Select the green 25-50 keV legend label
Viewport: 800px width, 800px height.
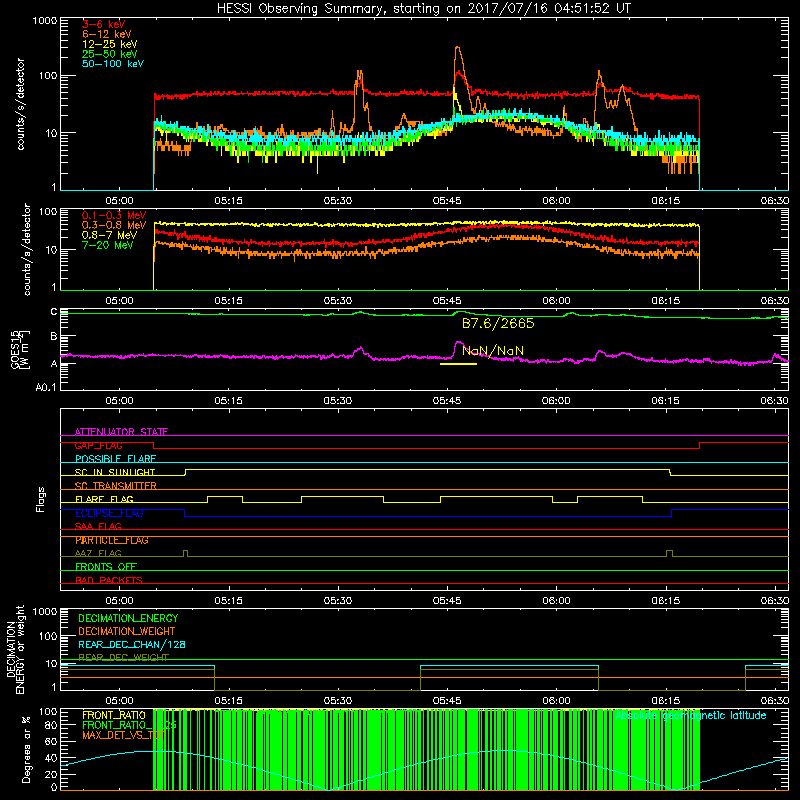[110, 54]
